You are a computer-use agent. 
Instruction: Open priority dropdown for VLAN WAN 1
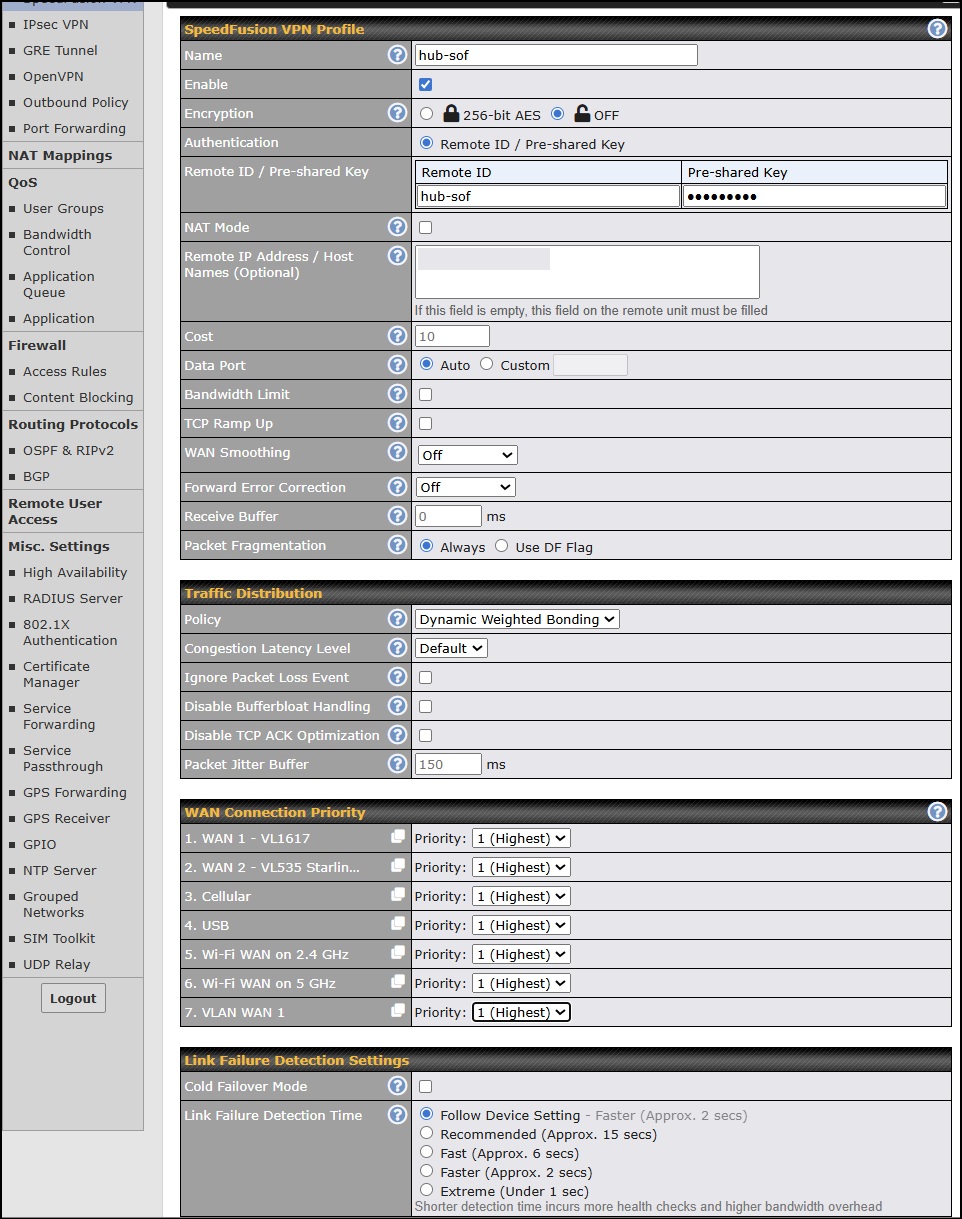click(521, 1012)
